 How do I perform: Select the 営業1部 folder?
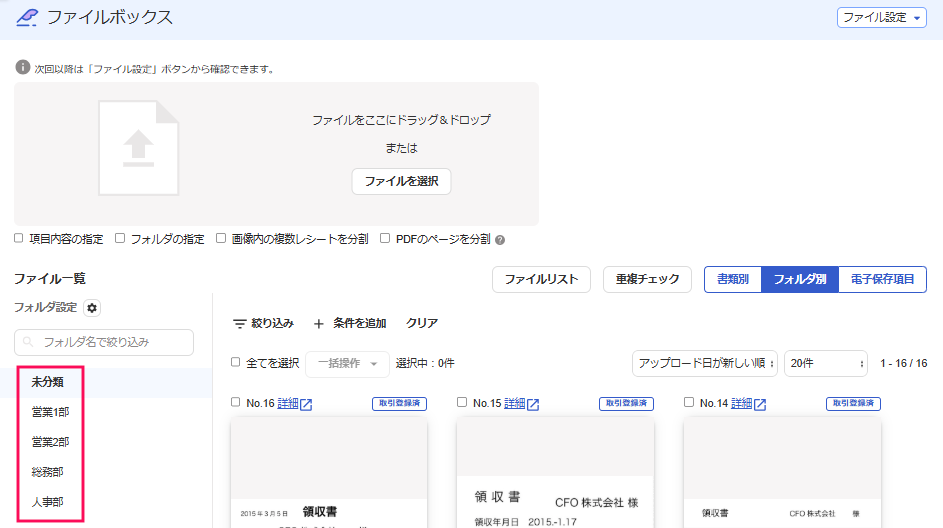51,412
